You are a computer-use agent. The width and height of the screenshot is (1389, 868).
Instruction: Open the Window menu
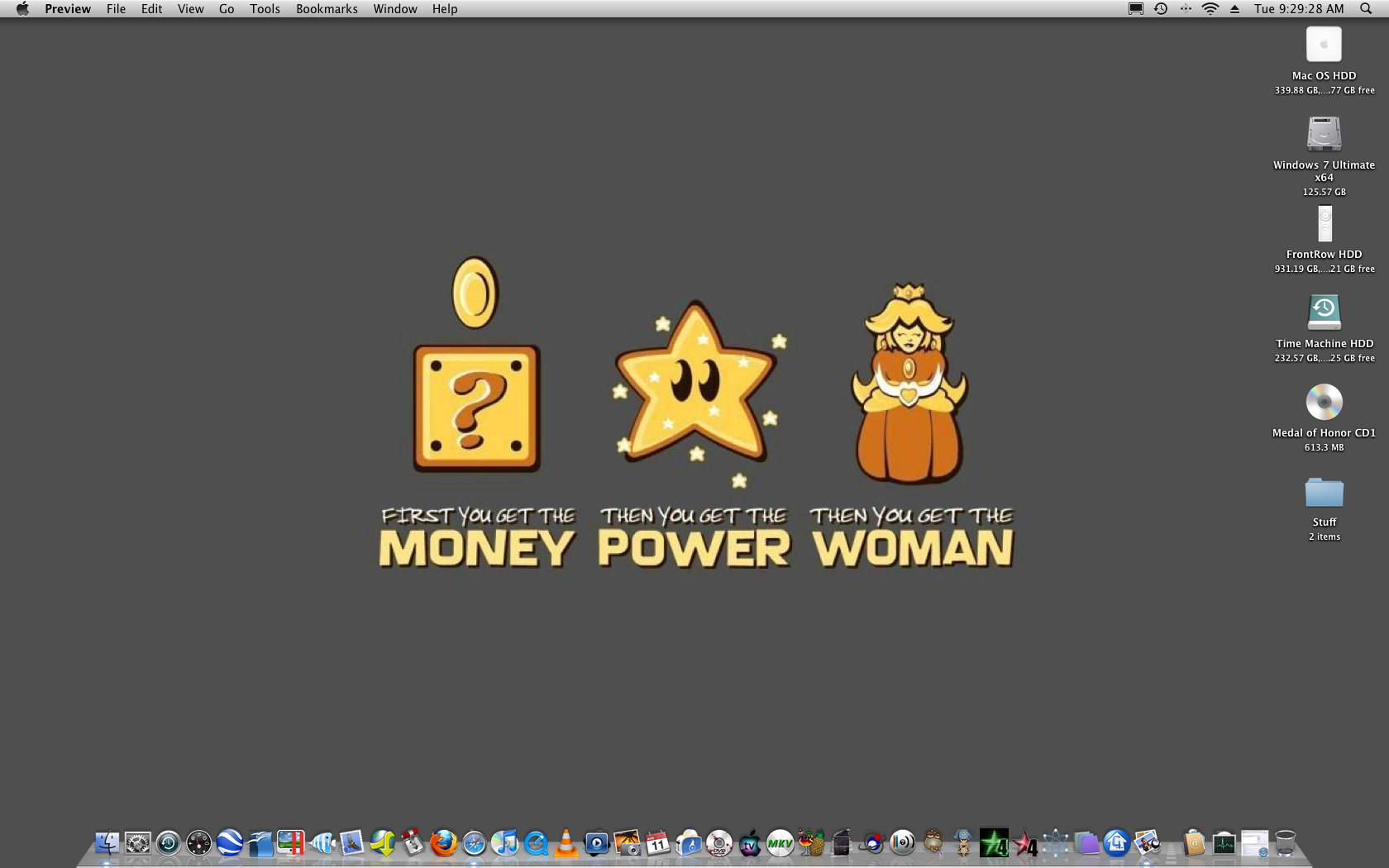(x=395, y=9)
